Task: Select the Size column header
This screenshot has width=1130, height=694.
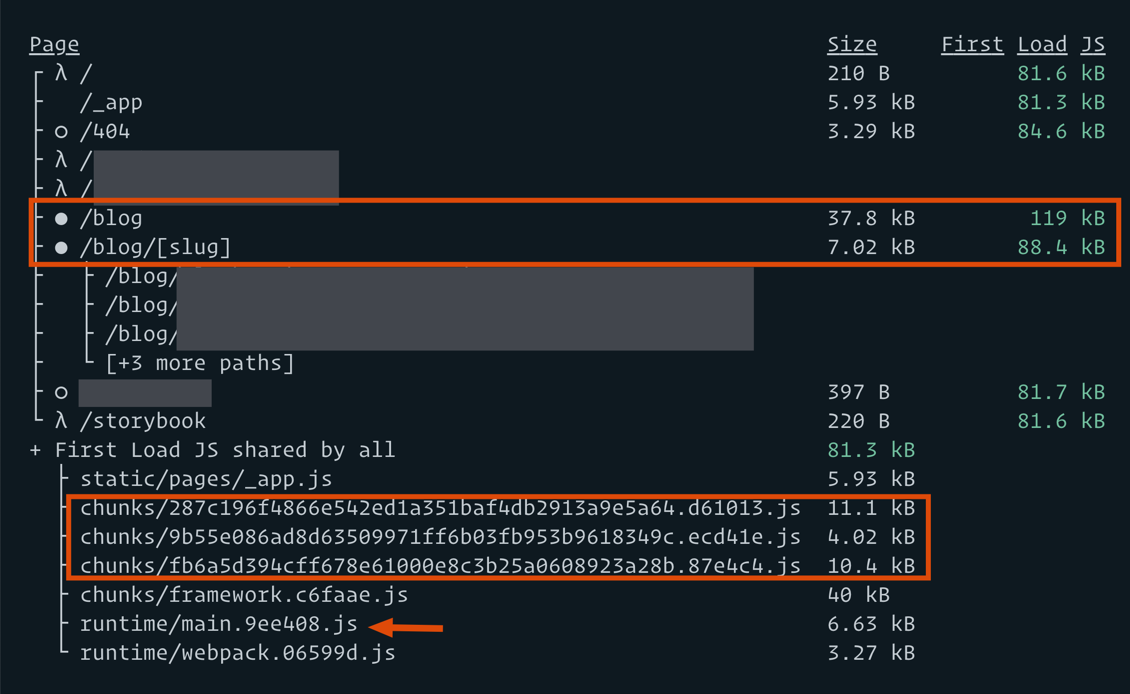Action: click(852, 44)
